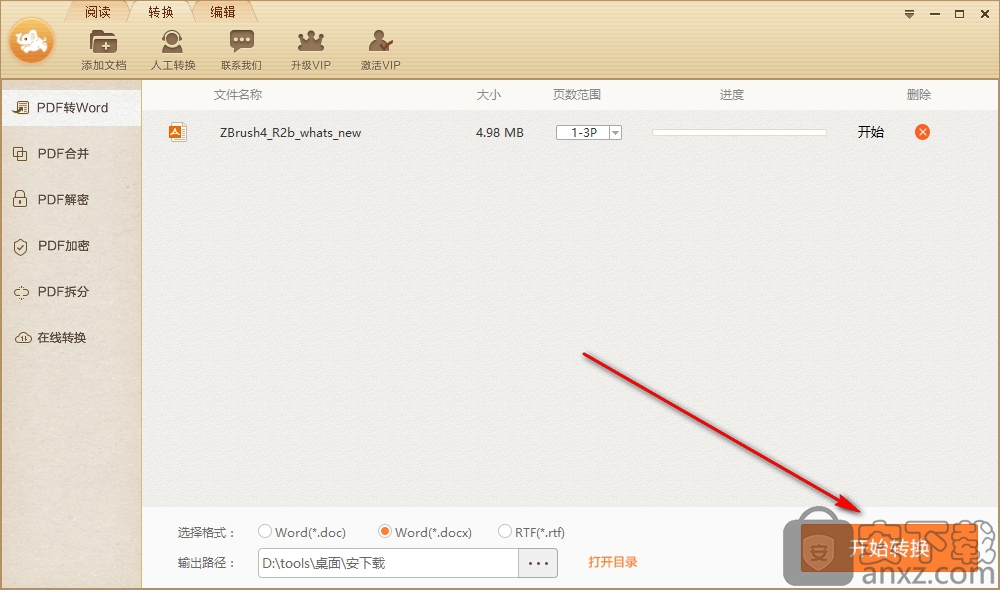The width and height of the screenshot is (1000, 590).
Task: Open Manual Conversion (人工转换) icon
Action: [x=173, y=43]
